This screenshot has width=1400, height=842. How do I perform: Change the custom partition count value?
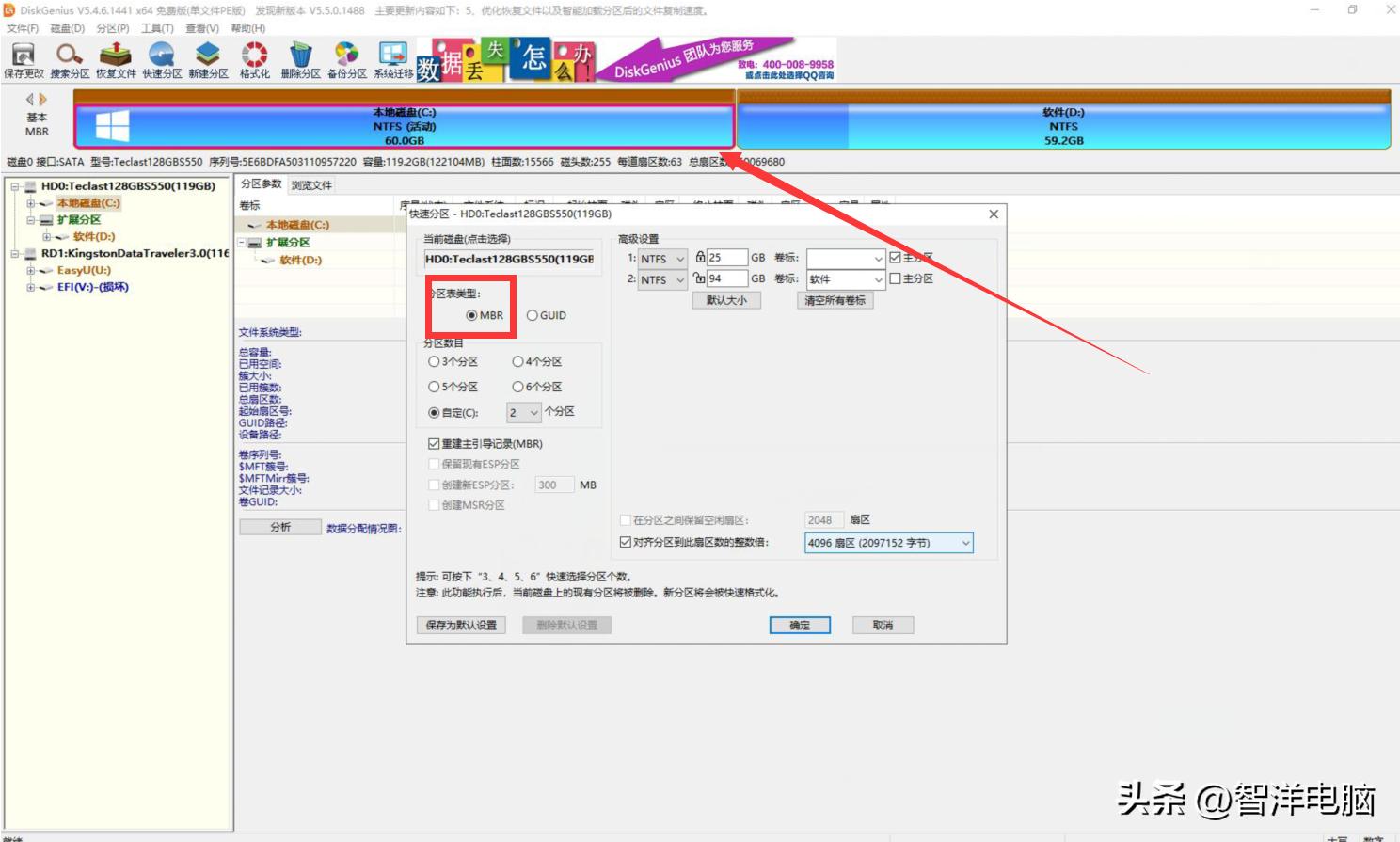[523, 412]
